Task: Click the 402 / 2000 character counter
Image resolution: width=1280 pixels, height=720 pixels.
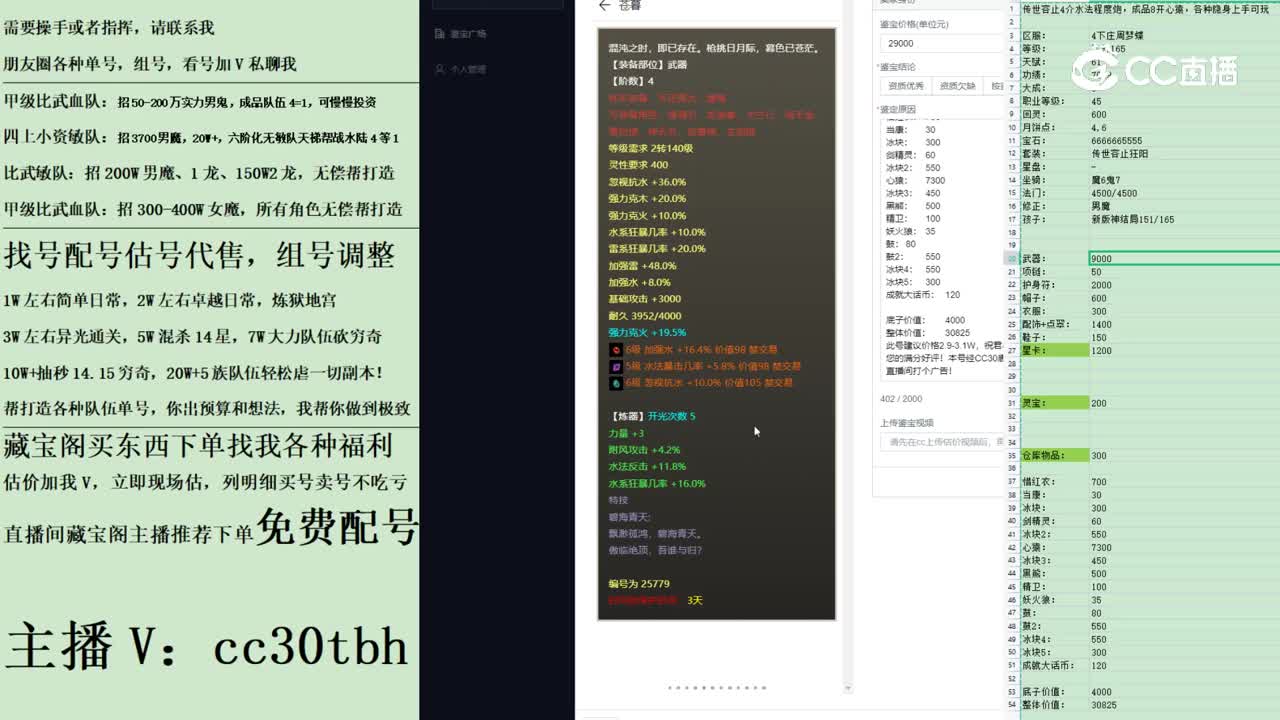Action: 901,399
